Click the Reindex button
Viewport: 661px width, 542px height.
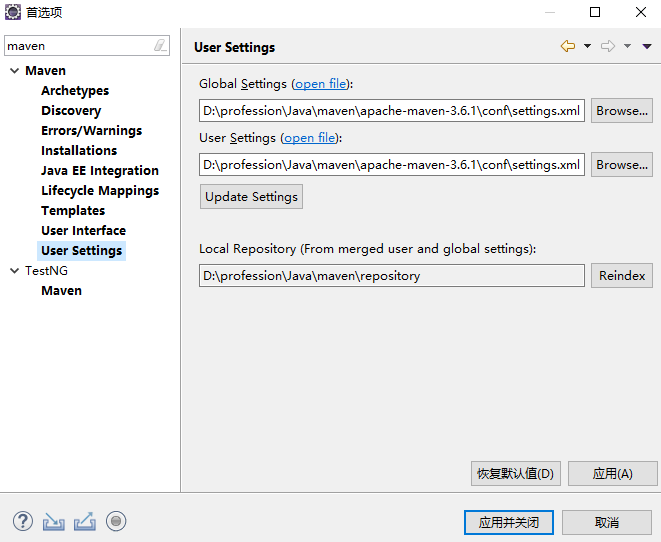pos(622,276)
